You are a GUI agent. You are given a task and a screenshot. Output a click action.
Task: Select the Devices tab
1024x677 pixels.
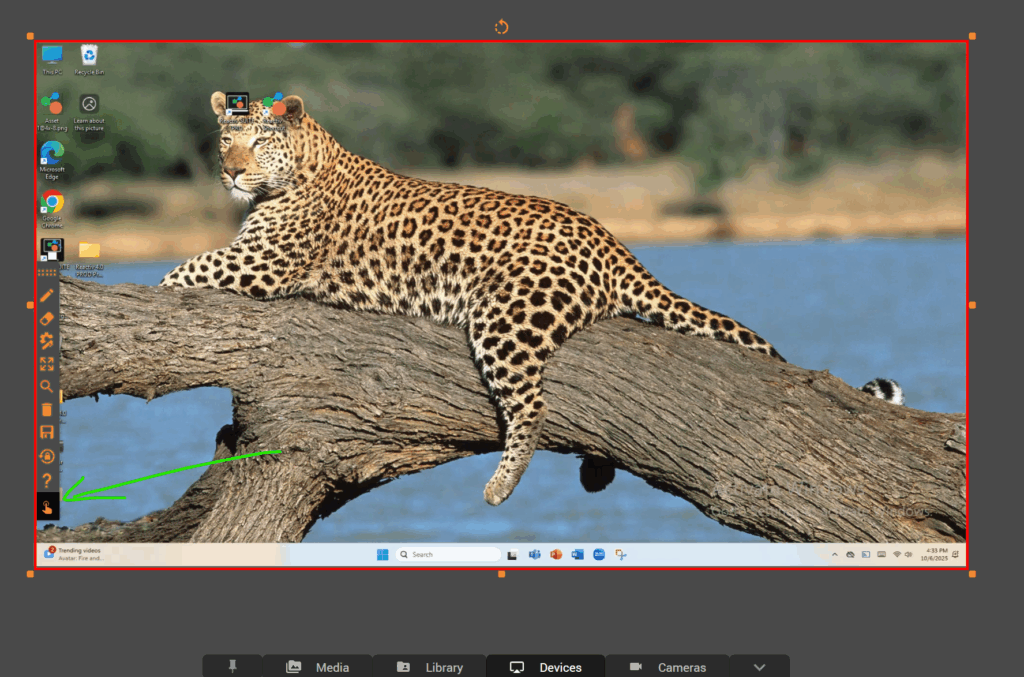pos(546,667)
